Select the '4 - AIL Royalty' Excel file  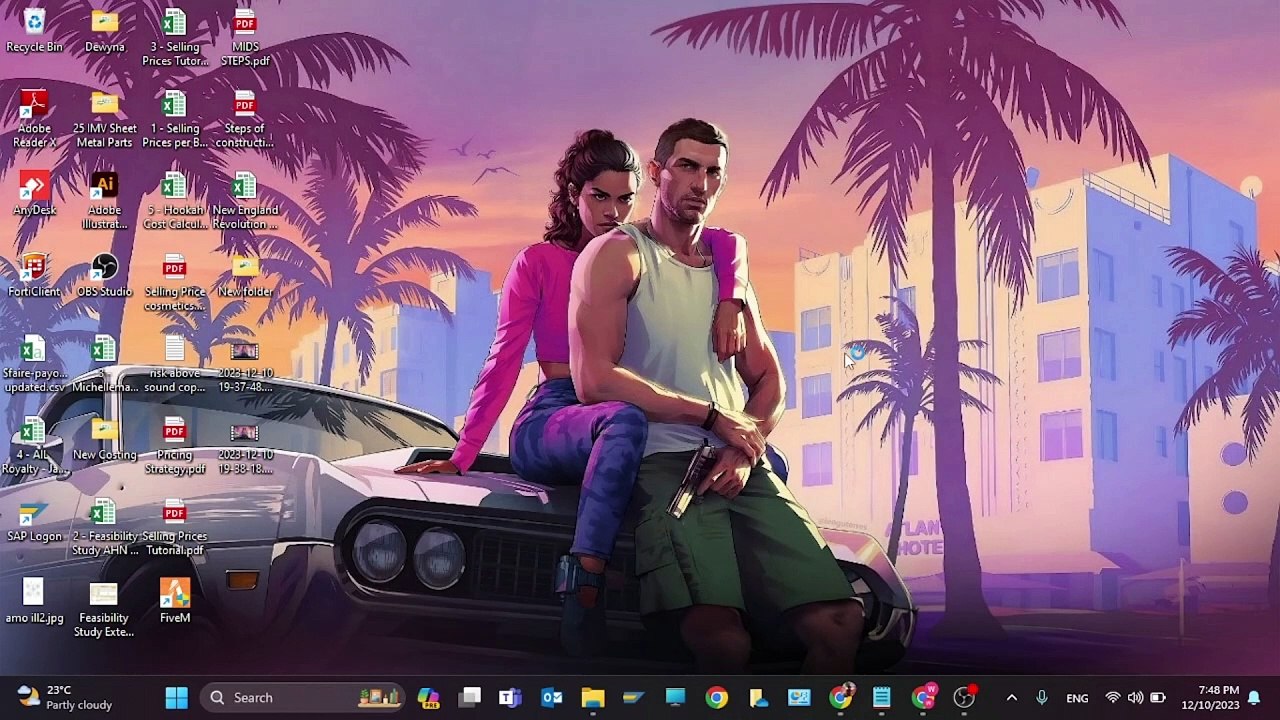pyautogui.click(x=34, y=446)
